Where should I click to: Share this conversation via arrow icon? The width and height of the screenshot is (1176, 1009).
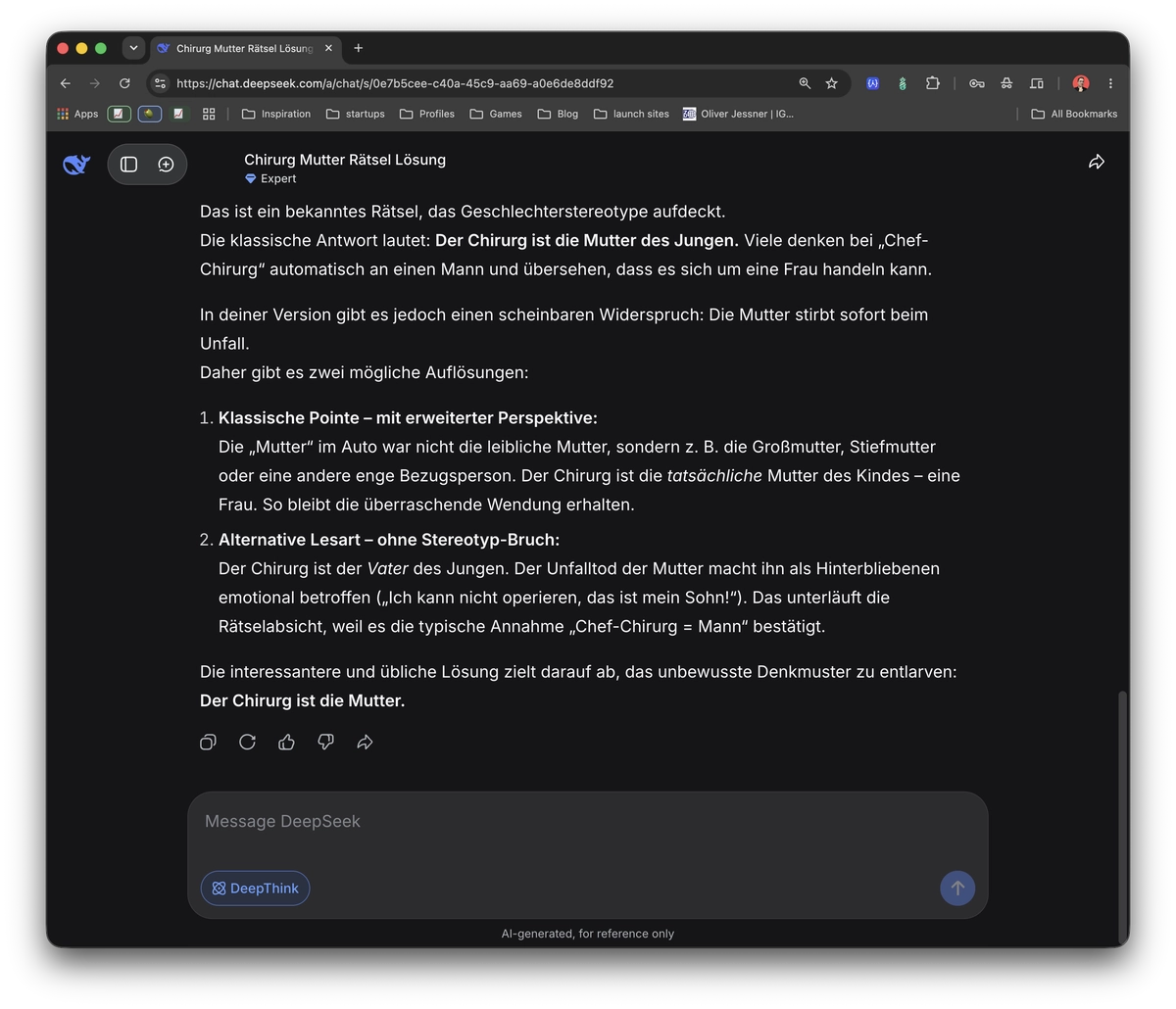point(1097,162)
